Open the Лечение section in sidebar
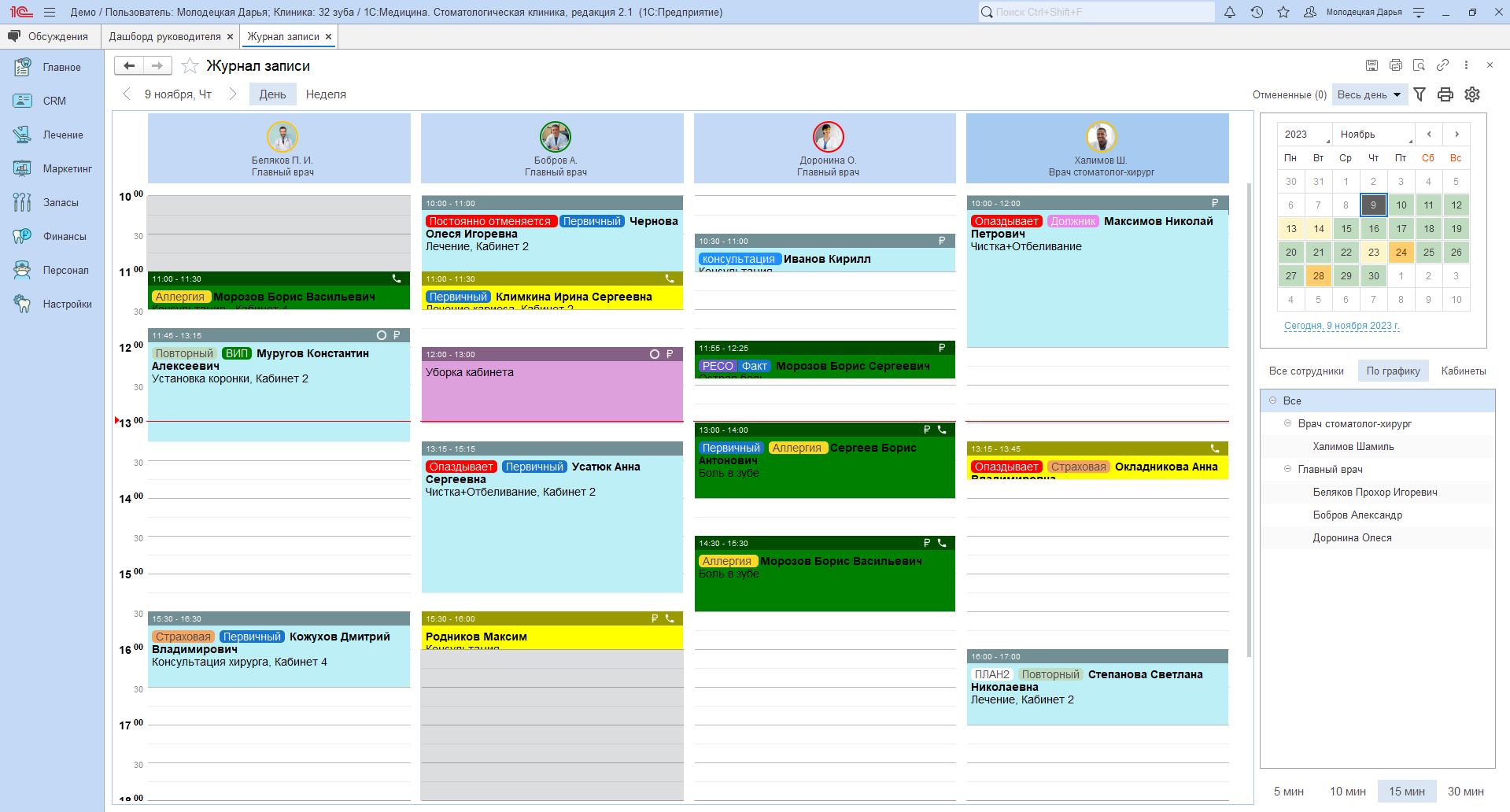This screenshot has height=812, width=1510. pyautogui.click(x=62, y=135)
